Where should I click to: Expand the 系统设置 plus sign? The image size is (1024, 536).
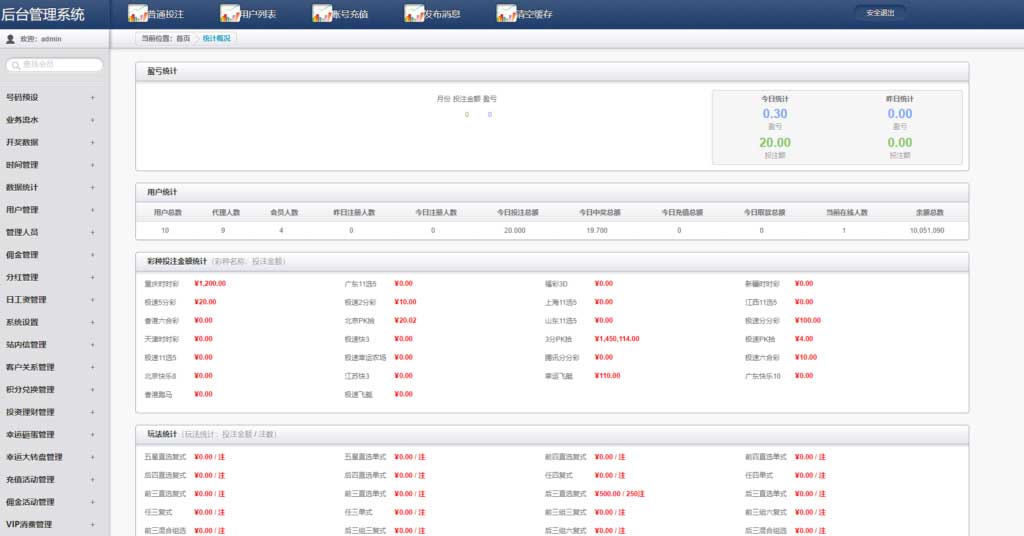(x=93, y=323)
